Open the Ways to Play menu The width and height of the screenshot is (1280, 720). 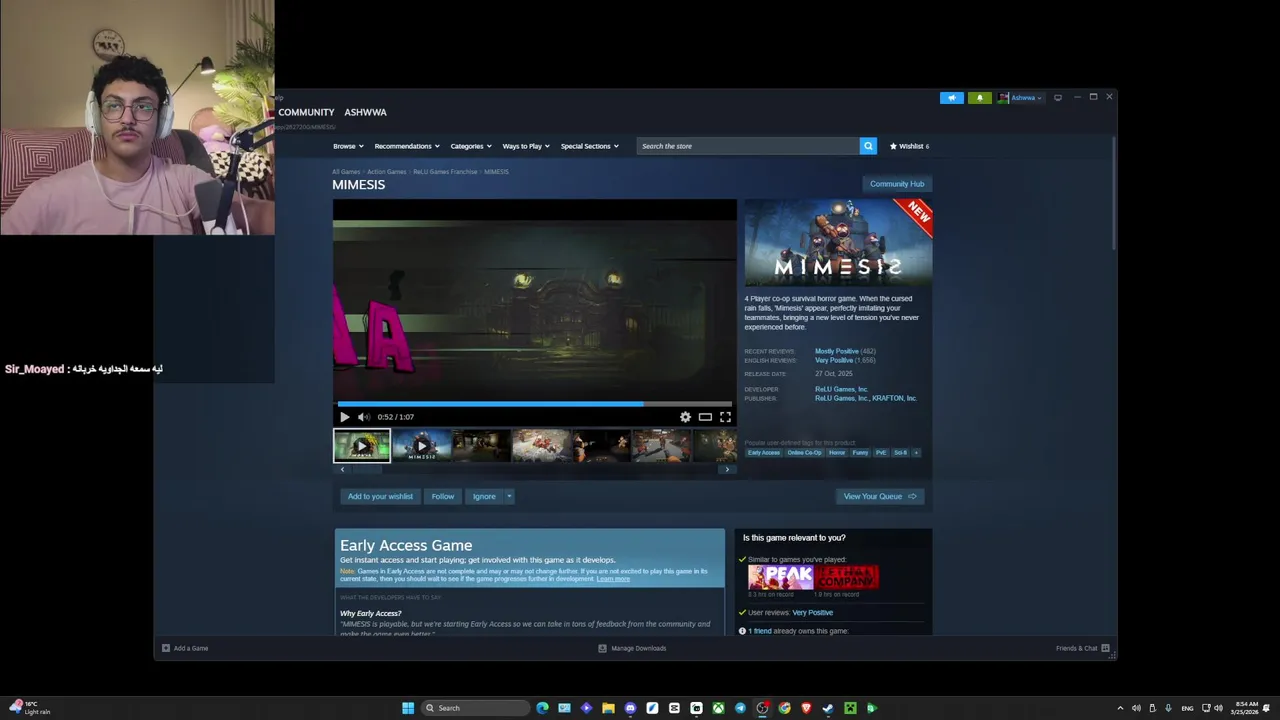[526, 146]
